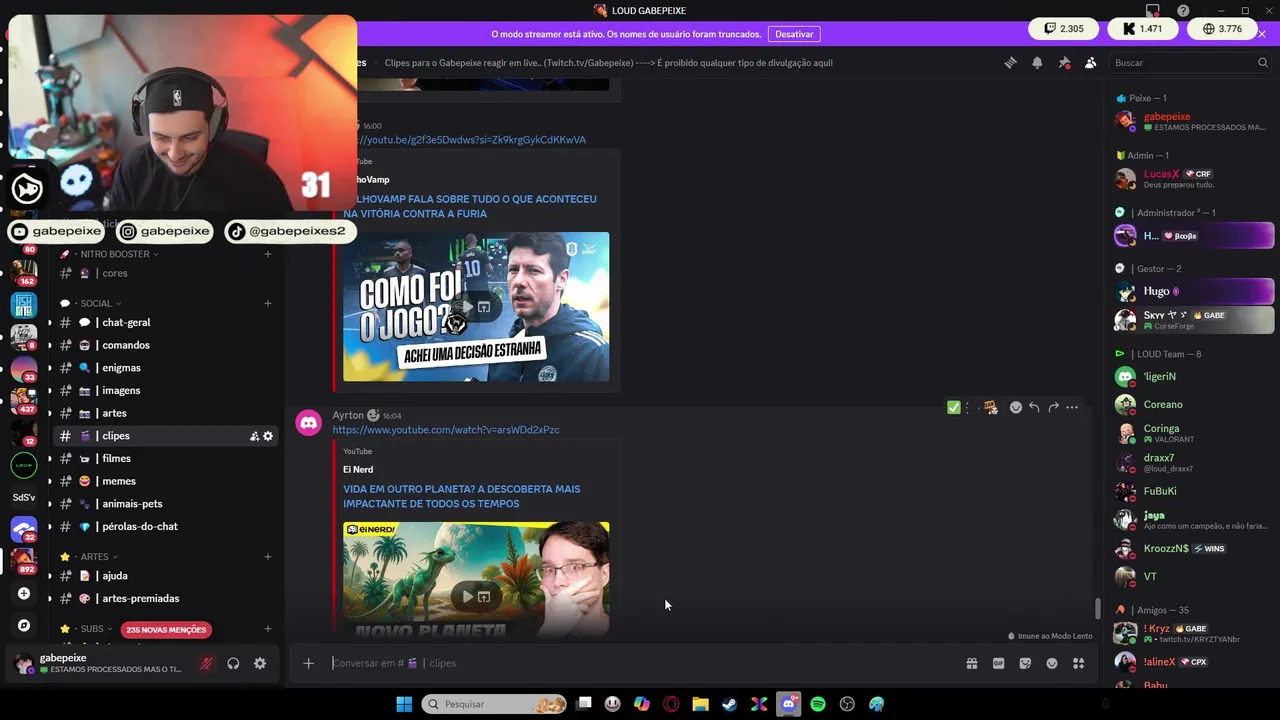The image size is (1280, 720).
Task: Add reaction to Ayrton's message
Action: (x=1016, y=407)
